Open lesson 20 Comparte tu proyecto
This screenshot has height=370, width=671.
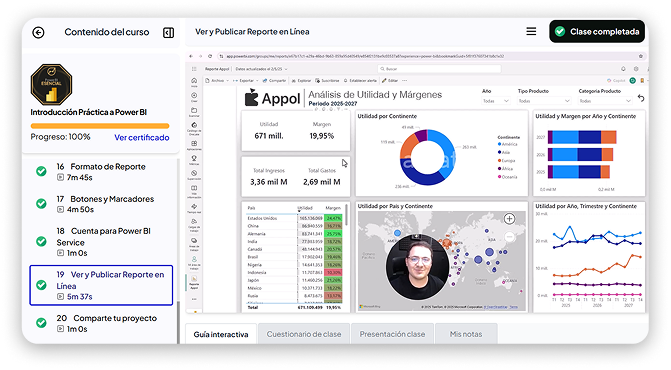coord(101,323)
